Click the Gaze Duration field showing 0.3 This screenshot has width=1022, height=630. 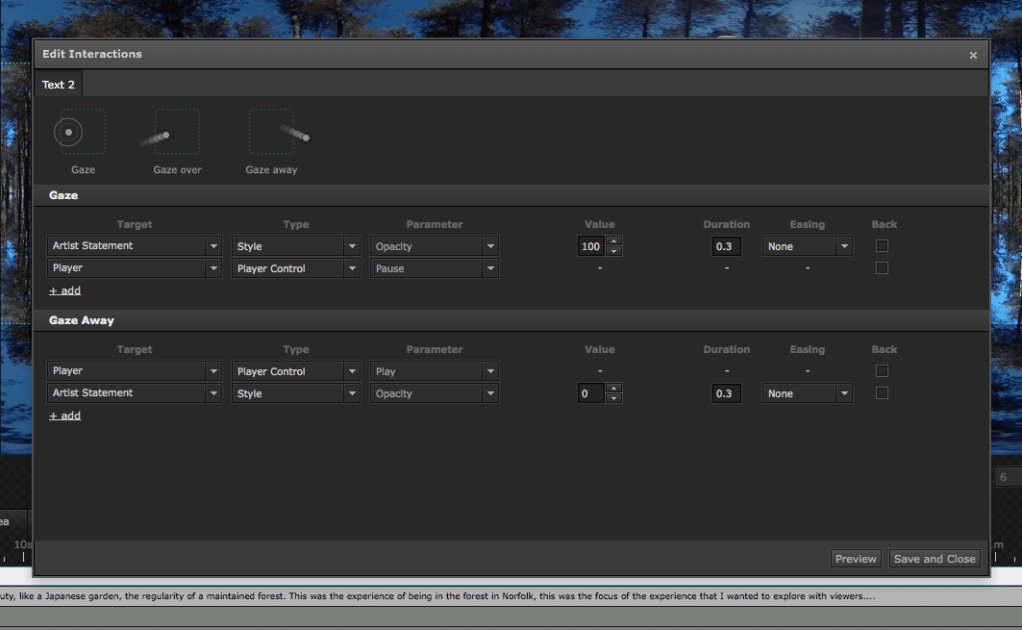(x=726, y=246)
